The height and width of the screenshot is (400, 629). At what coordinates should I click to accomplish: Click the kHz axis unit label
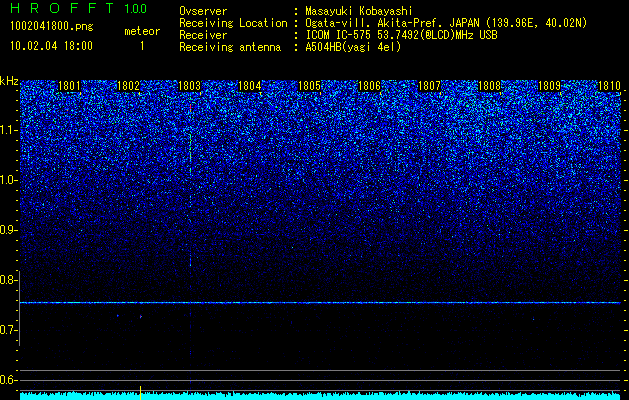(x=9, y=81)
